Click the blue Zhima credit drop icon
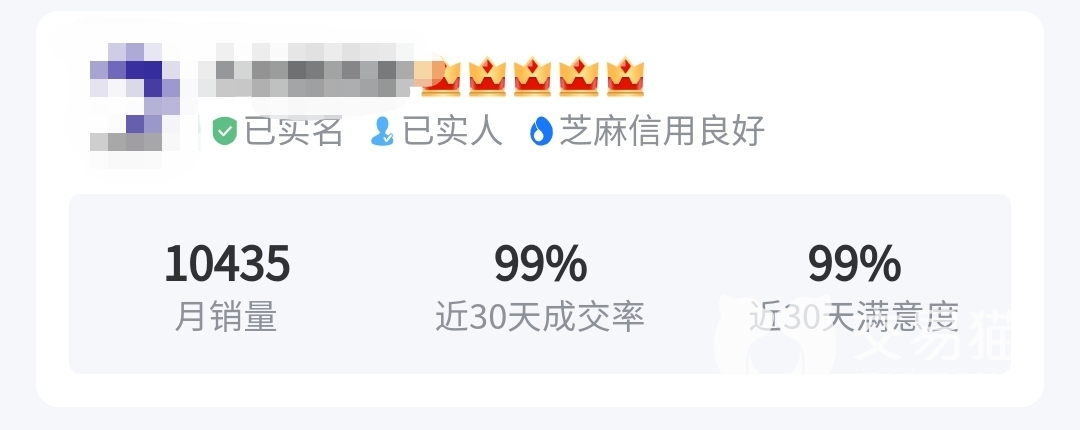The width and height of the screenshot is (1080, 430). (x=541, y=131)
